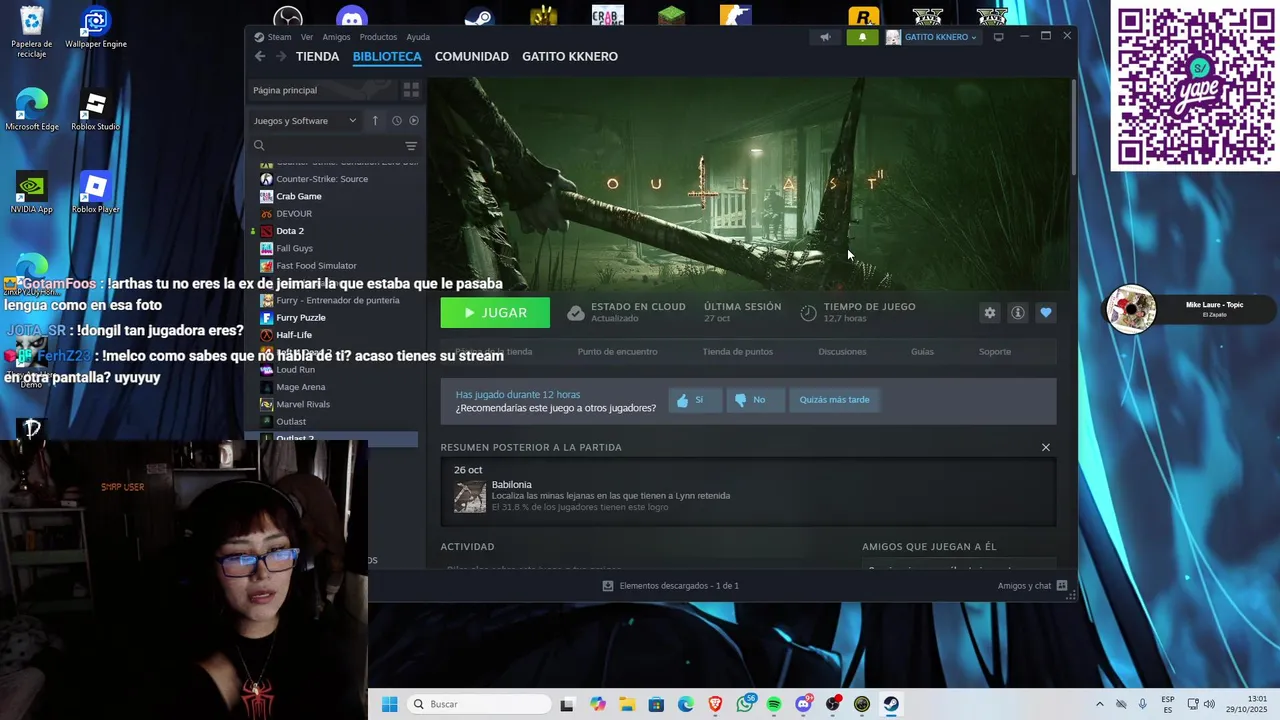This screenshot has width=1280, height=720.
Task: Open Spotify from the taskbar
Action: point(774,704)
